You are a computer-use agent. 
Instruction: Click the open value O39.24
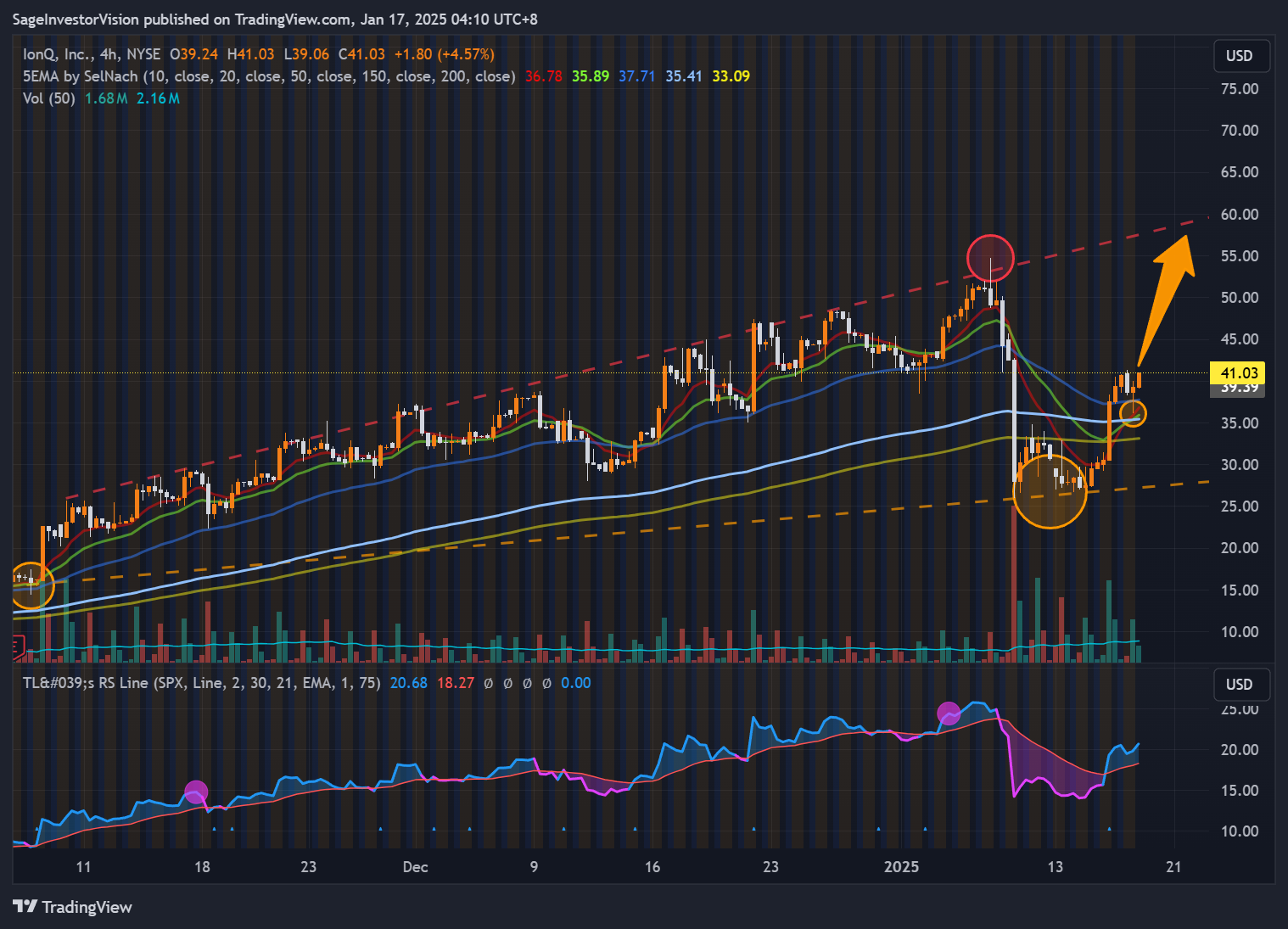click(x=193, y=54)
